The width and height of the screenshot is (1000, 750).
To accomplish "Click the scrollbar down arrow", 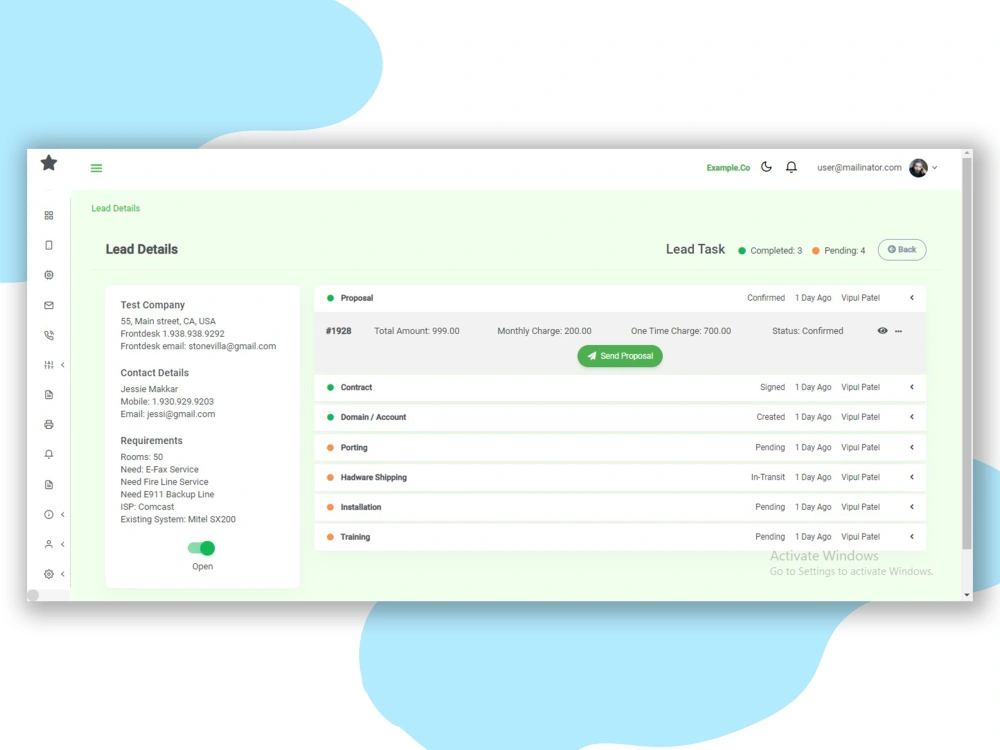I will pyautogui.click(x=967, y=595).
